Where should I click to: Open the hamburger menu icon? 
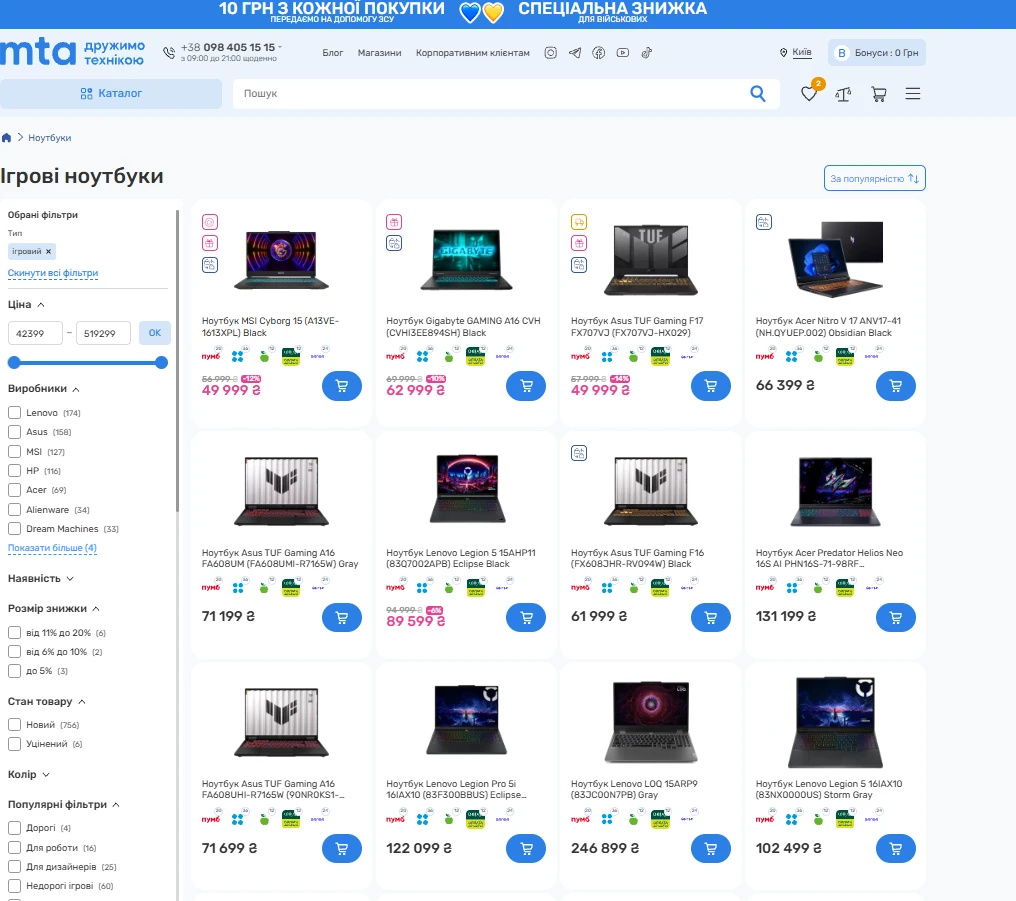click(x=912, y=94)
